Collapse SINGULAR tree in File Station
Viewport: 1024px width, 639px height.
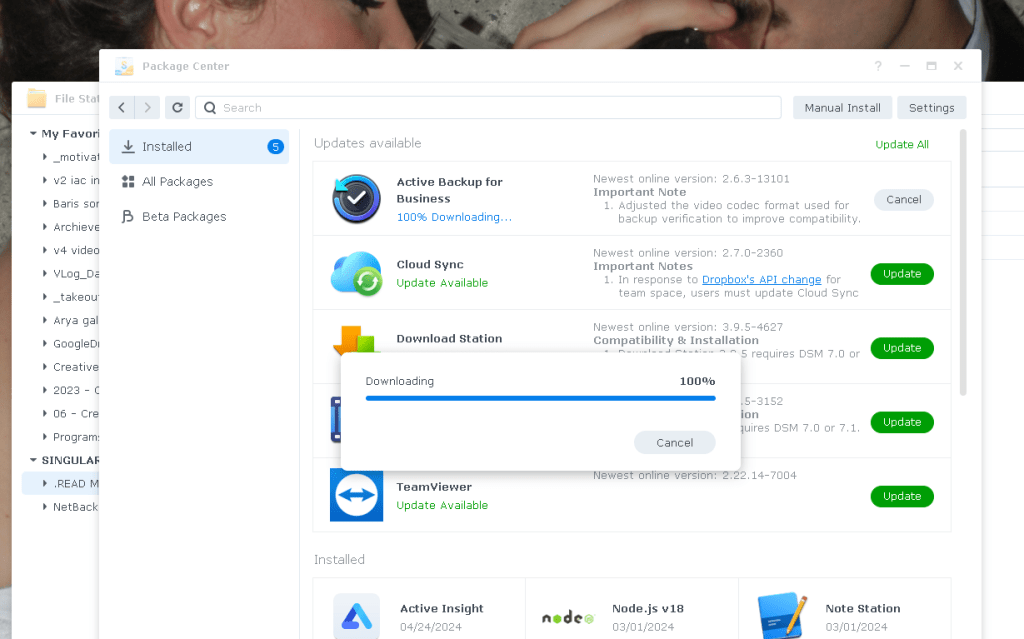33,460
